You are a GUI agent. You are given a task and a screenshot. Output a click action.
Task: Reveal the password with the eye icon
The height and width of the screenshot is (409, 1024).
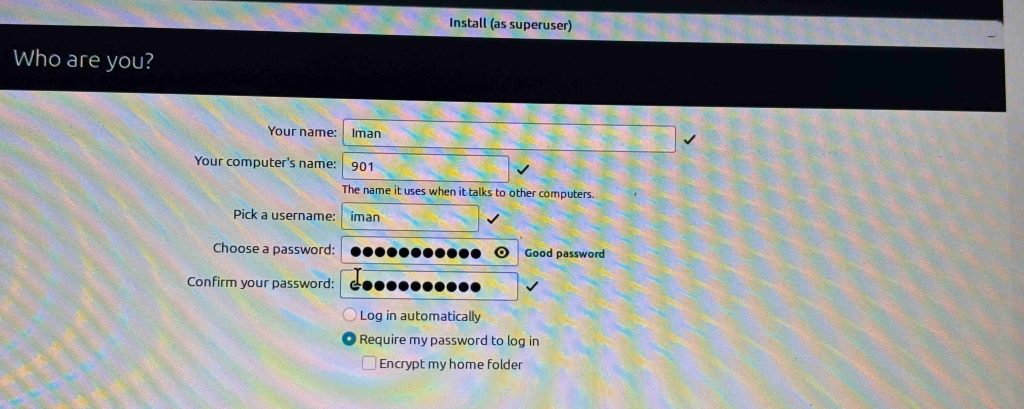click(x=502, y=254)
